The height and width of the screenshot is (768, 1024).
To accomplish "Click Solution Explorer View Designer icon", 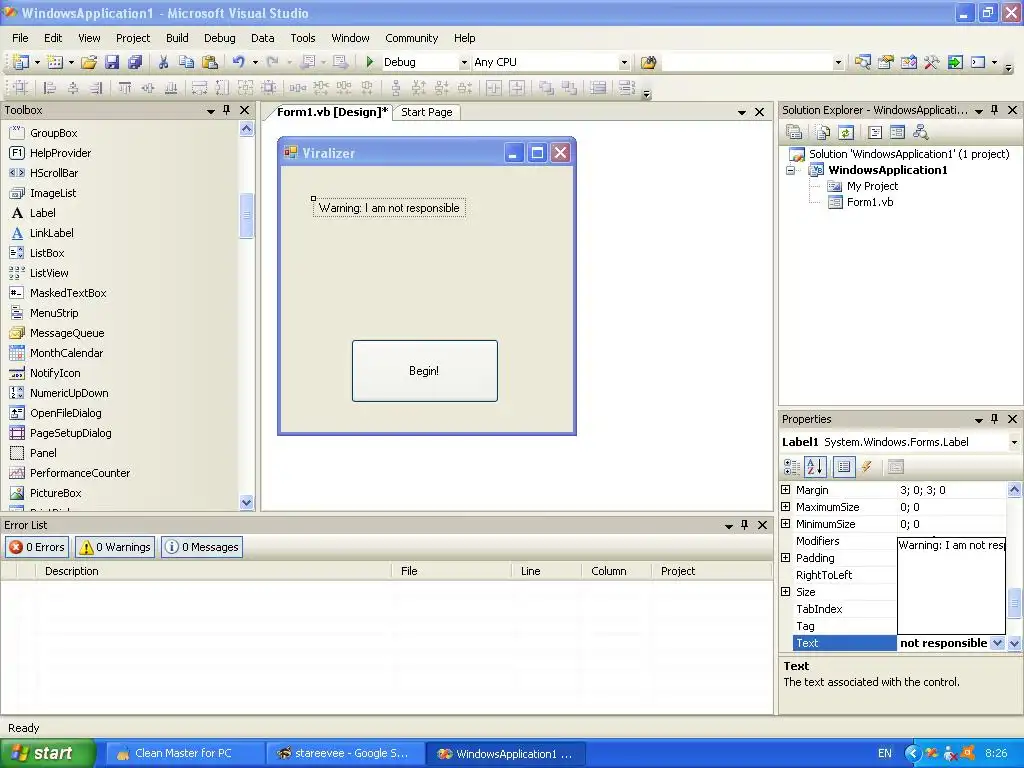I will [x=897, y=133].
